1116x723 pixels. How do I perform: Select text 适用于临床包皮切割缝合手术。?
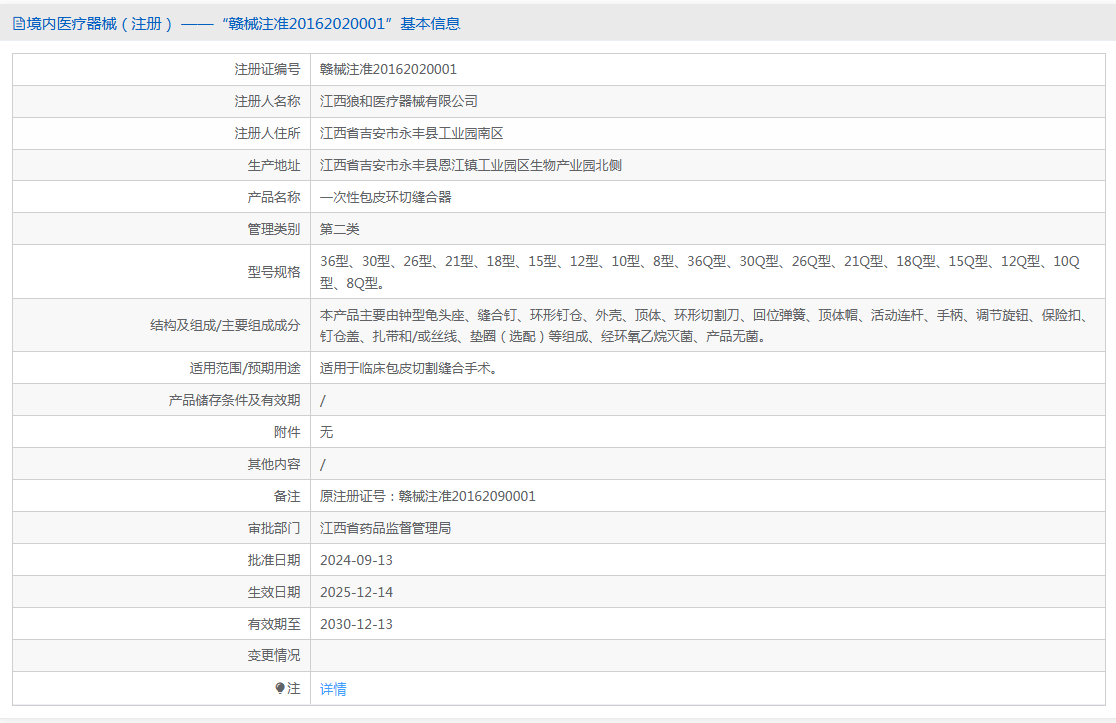click(x=409, y=368)
